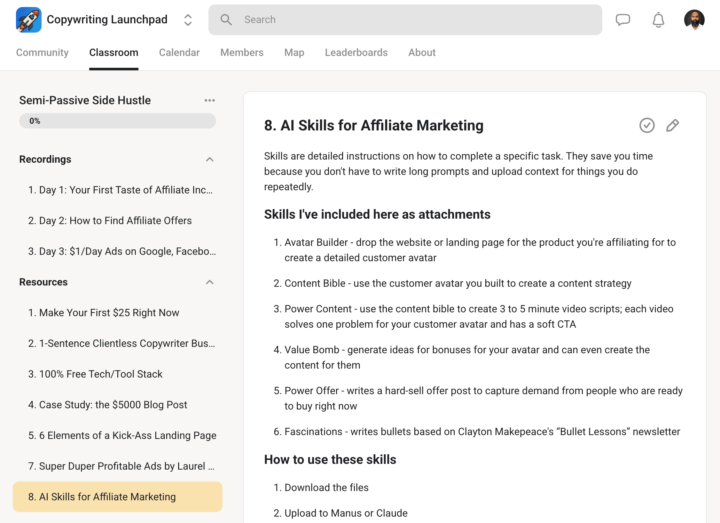
Task: Click the Power Offer list item text
Action: (x=484, y=398)
